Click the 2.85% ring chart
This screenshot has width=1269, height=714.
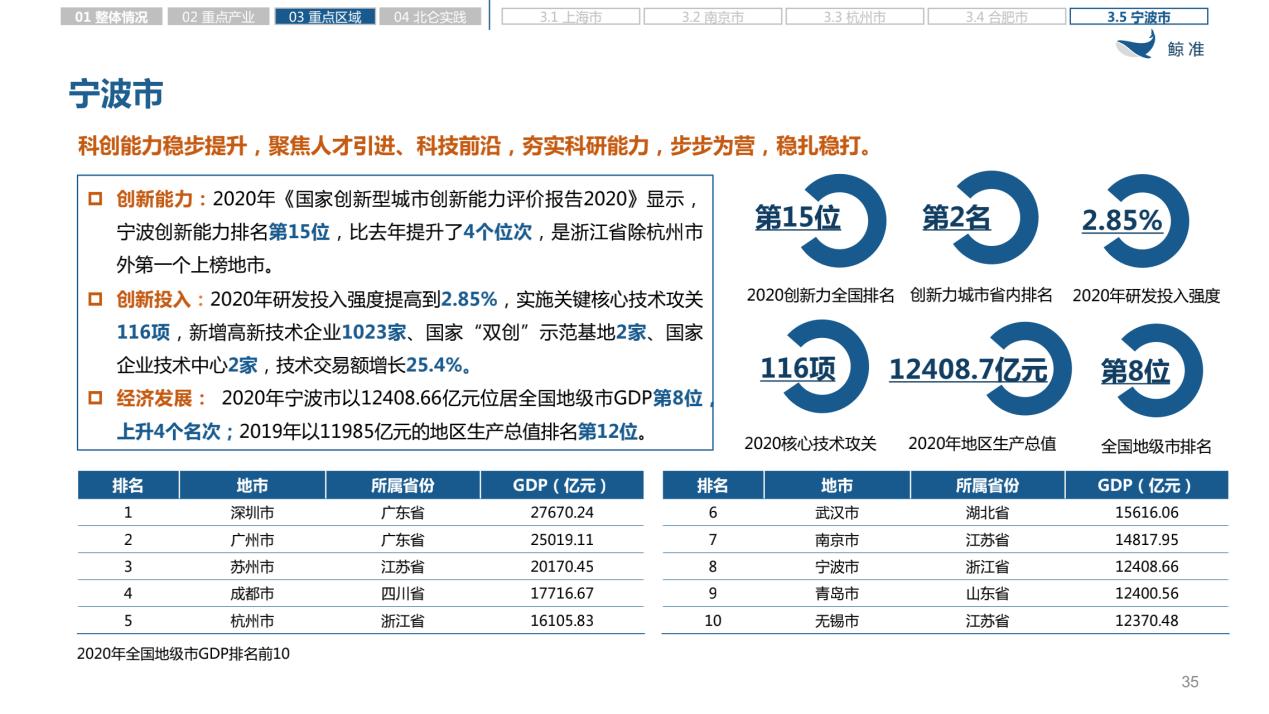[1136, 220]
